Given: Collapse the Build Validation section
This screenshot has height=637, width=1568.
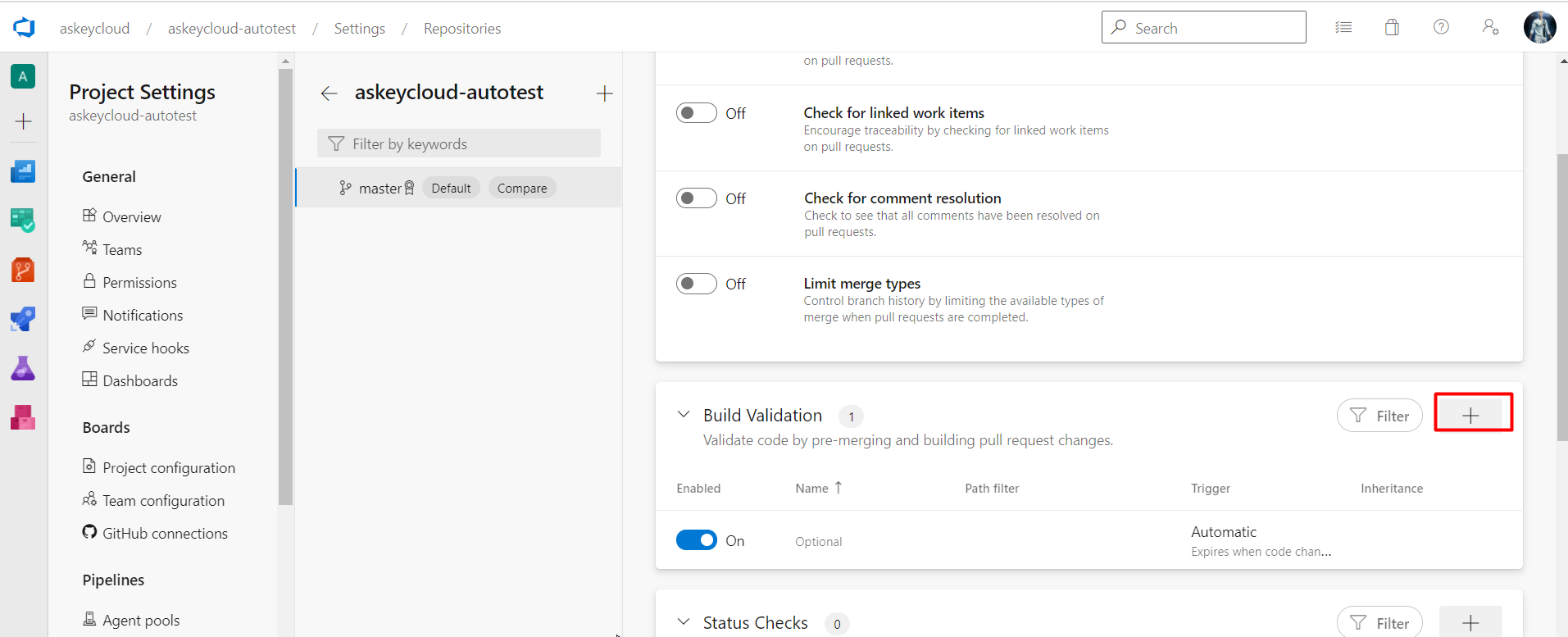Looking at the screenshot, I should 684,415.
